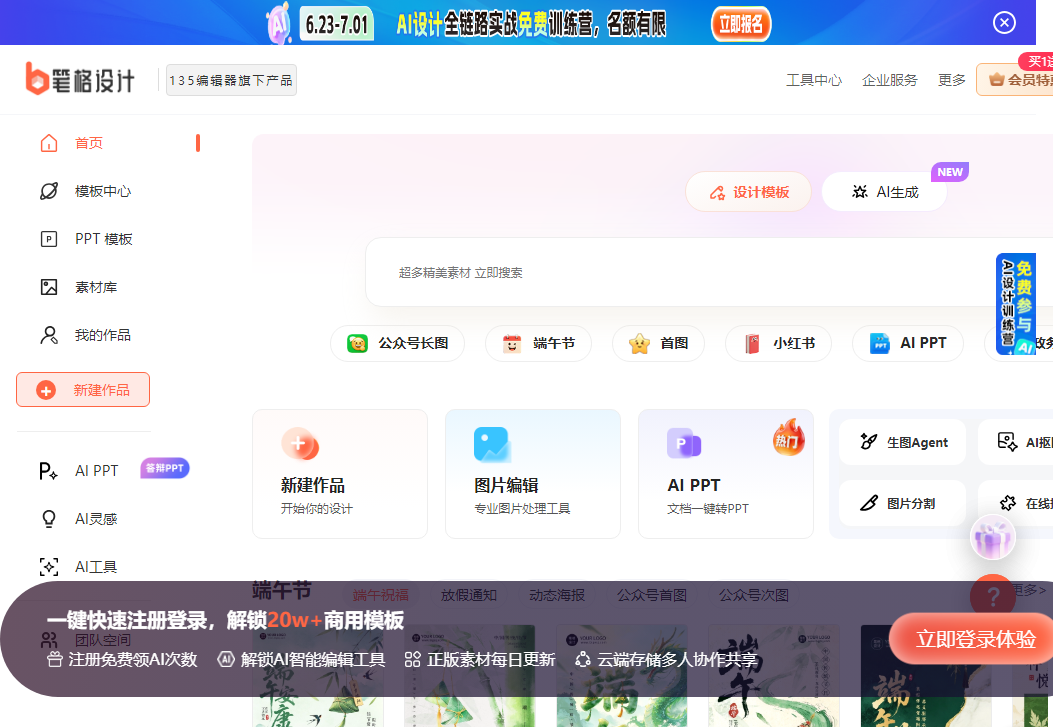
Task: Click the floating gift box icon
Action: [993, 538]
